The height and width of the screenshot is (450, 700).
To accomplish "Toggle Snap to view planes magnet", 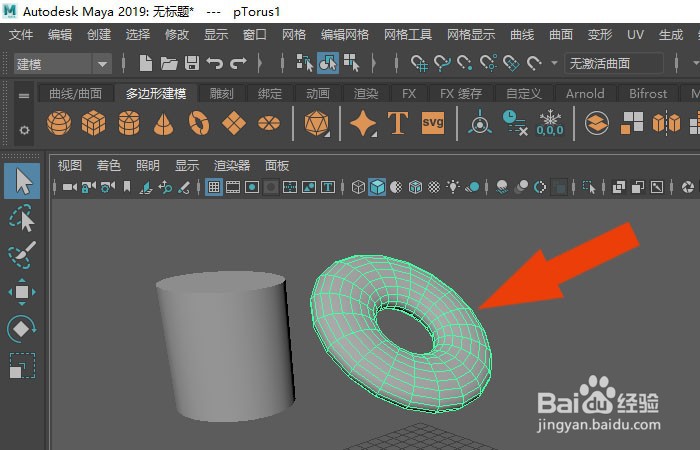I will (511, 63).
